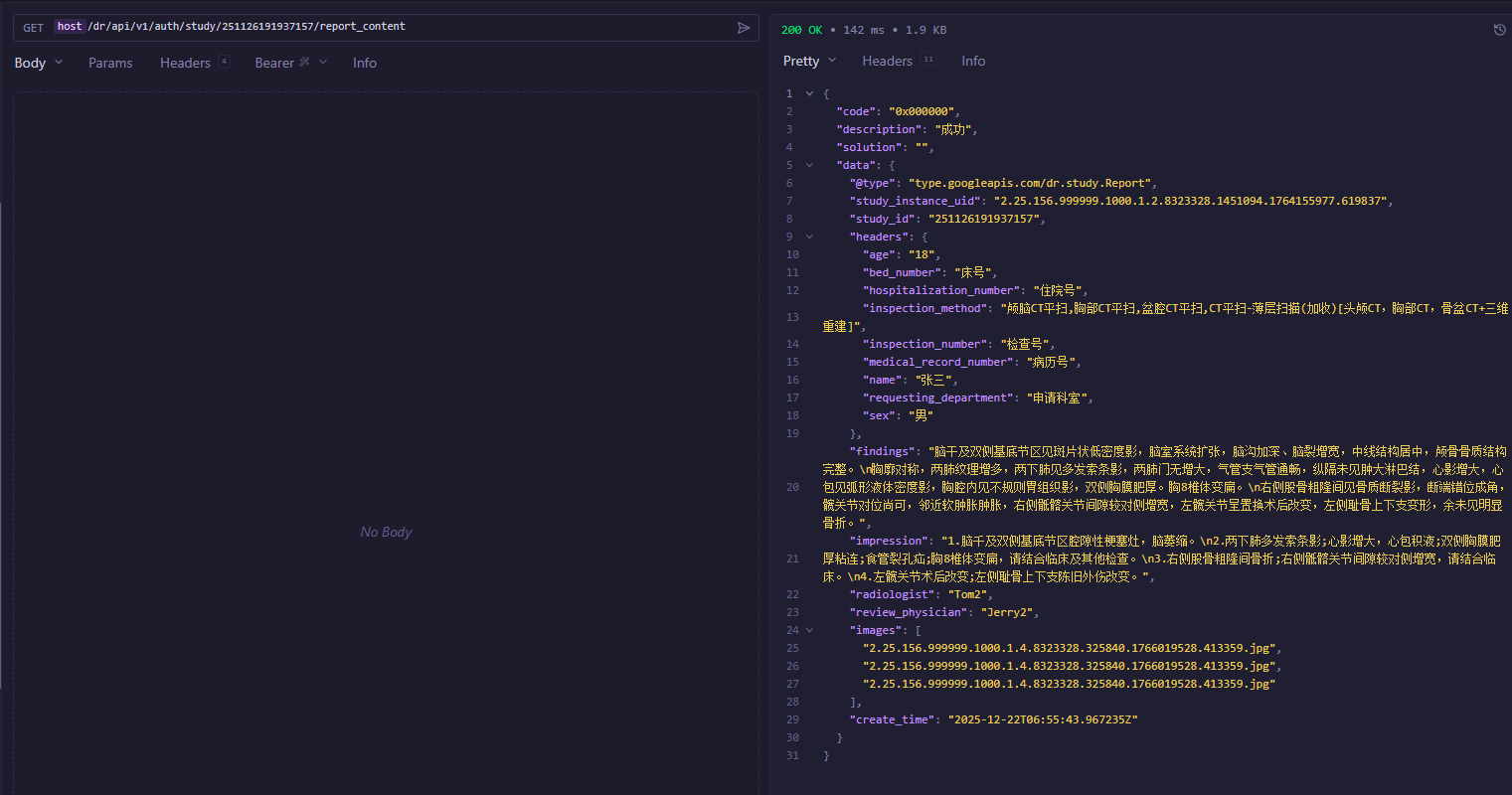Click the magic wand icon beside Bearer
The height and width of the screenshot is (795, 1512).
click(305, 62)
